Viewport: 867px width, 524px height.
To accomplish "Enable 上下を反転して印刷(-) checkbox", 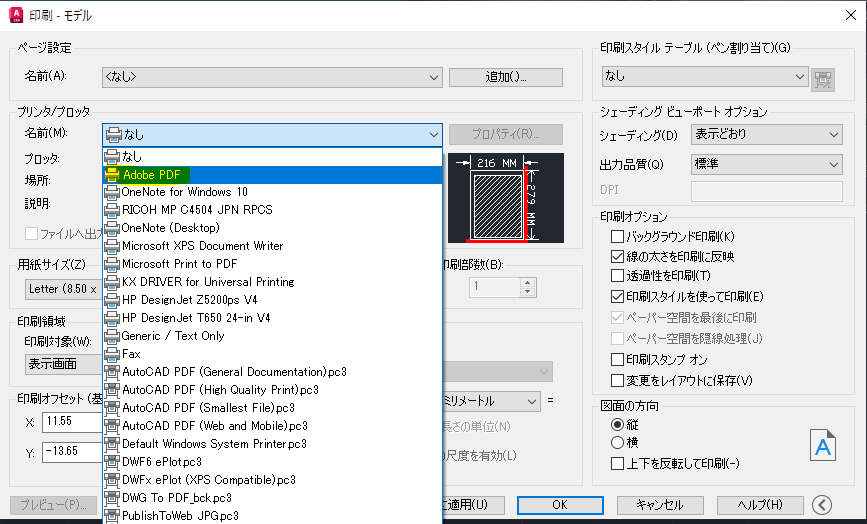I will coord(617,463).
